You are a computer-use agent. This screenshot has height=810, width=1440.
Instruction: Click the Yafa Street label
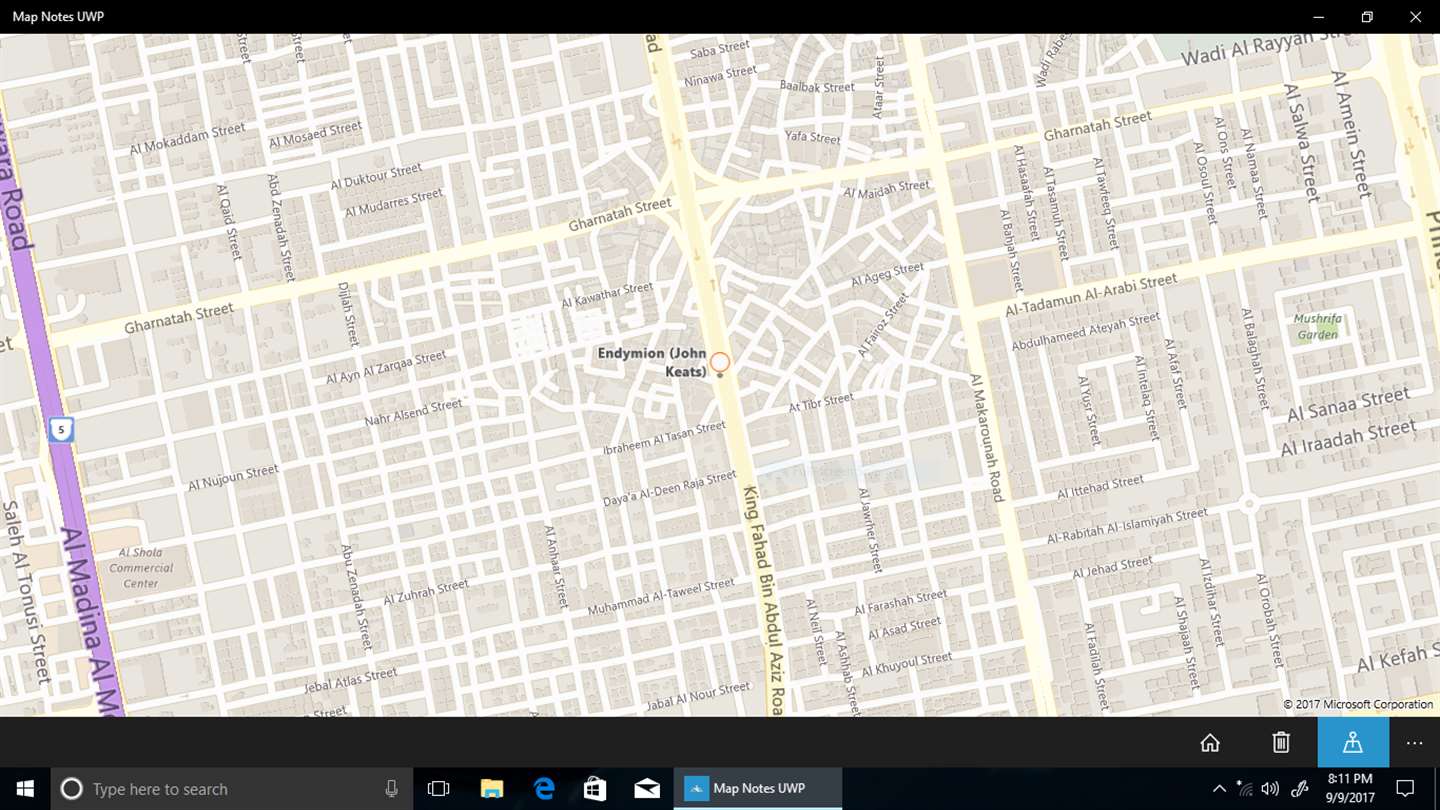pos(813,136)
